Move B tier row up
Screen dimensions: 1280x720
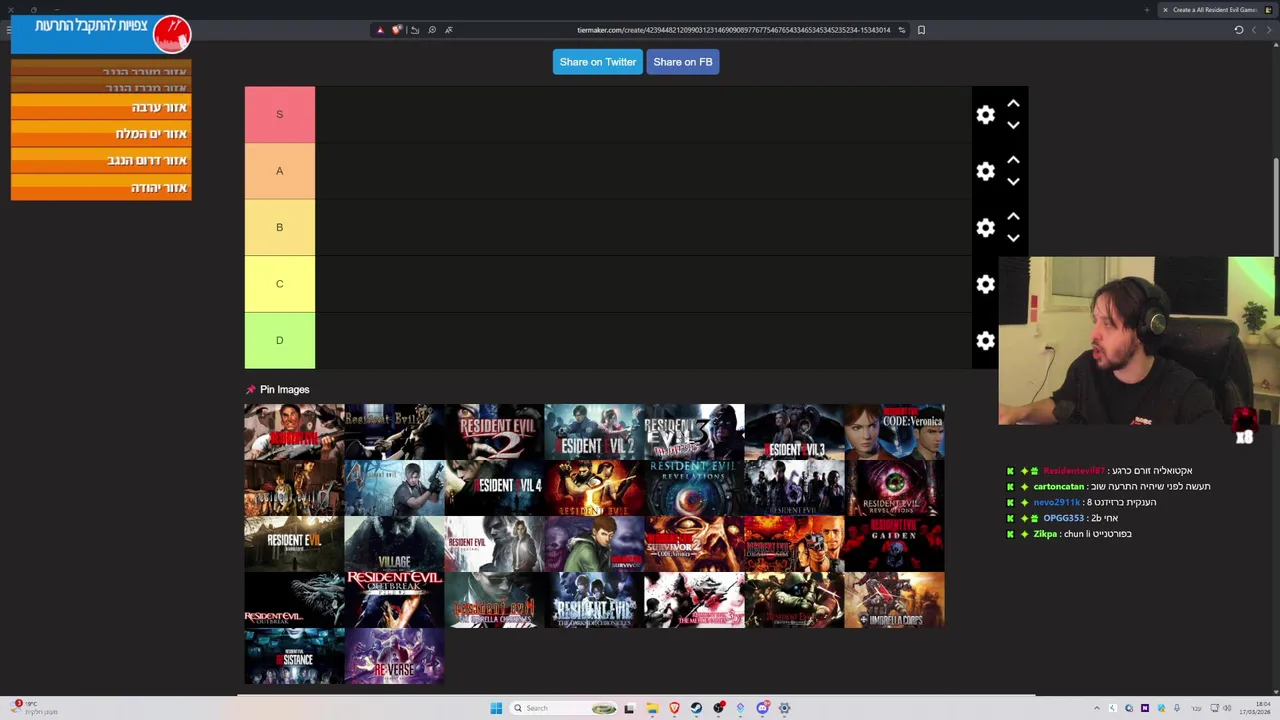point(1013,216)
